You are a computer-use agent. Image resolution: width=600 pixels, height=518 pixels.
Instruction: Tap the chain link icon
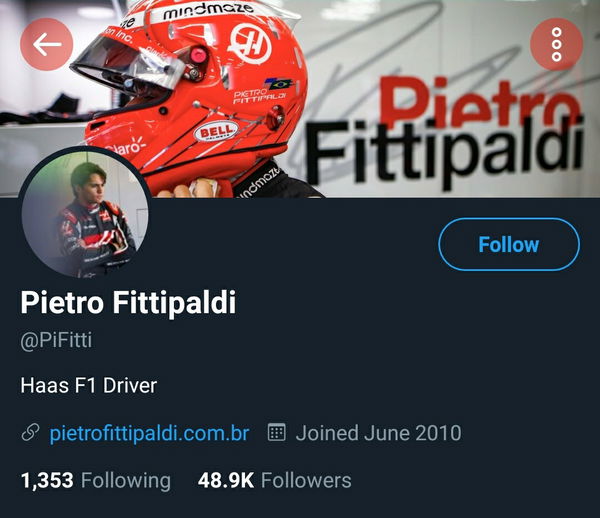[x=30, y=433]
